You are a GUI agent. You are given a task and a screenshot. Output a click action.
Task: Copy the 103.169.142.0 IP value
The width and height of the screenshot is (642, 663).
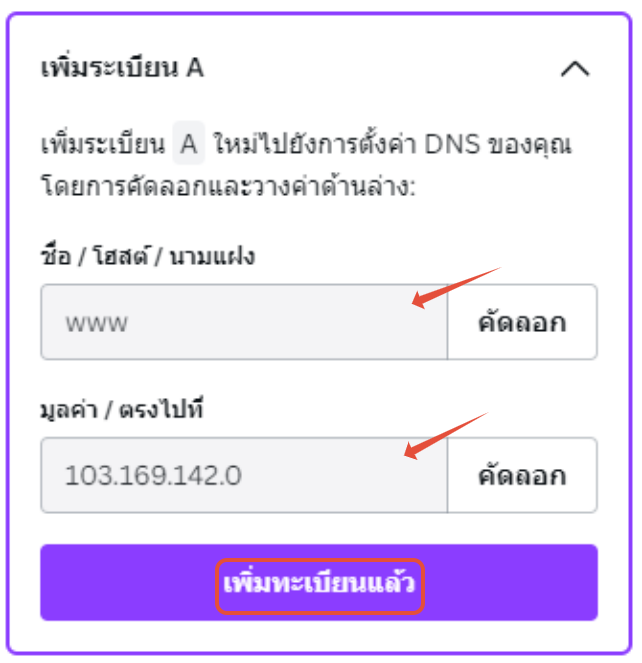click(x=522, y=475)
